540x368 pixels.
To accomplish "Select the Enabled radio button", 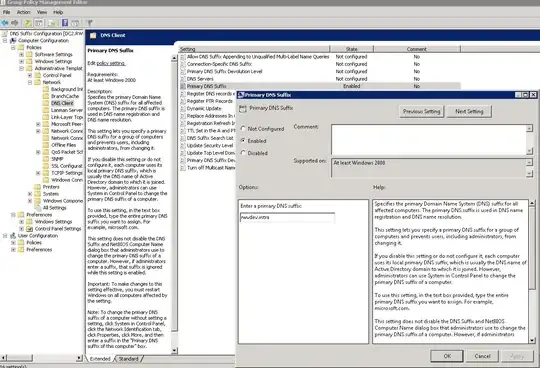I will click(x=243, y=140).
